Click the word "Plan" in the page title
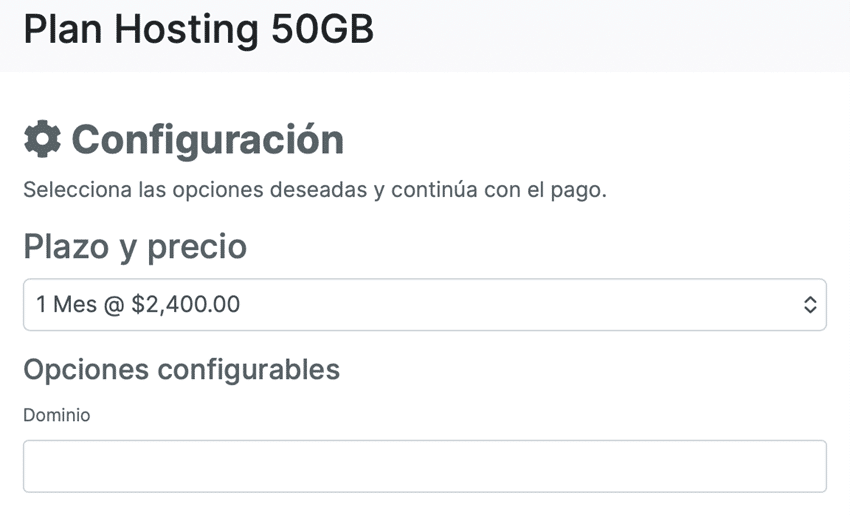Viewport: 850px width, 515px height. [62, 30]
